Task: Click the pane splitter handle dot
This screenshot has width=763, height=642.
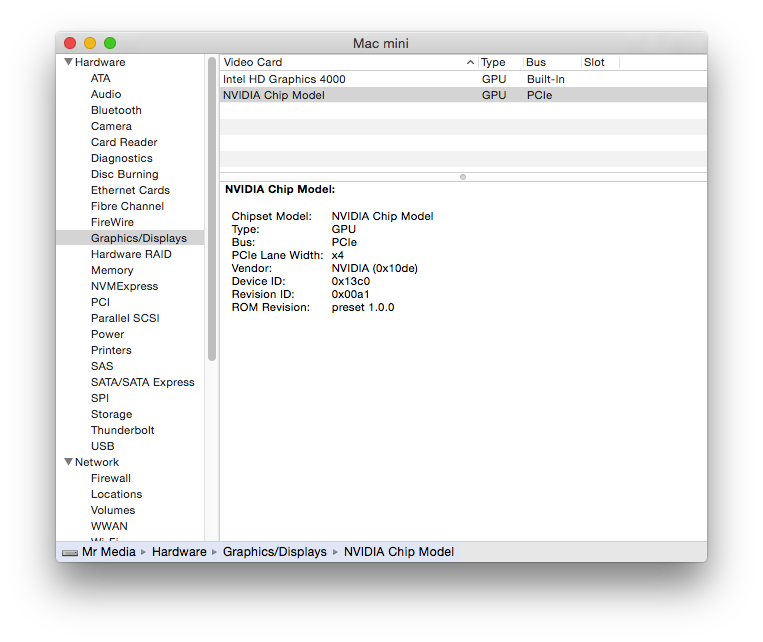Action: click(x=463, y=177)
